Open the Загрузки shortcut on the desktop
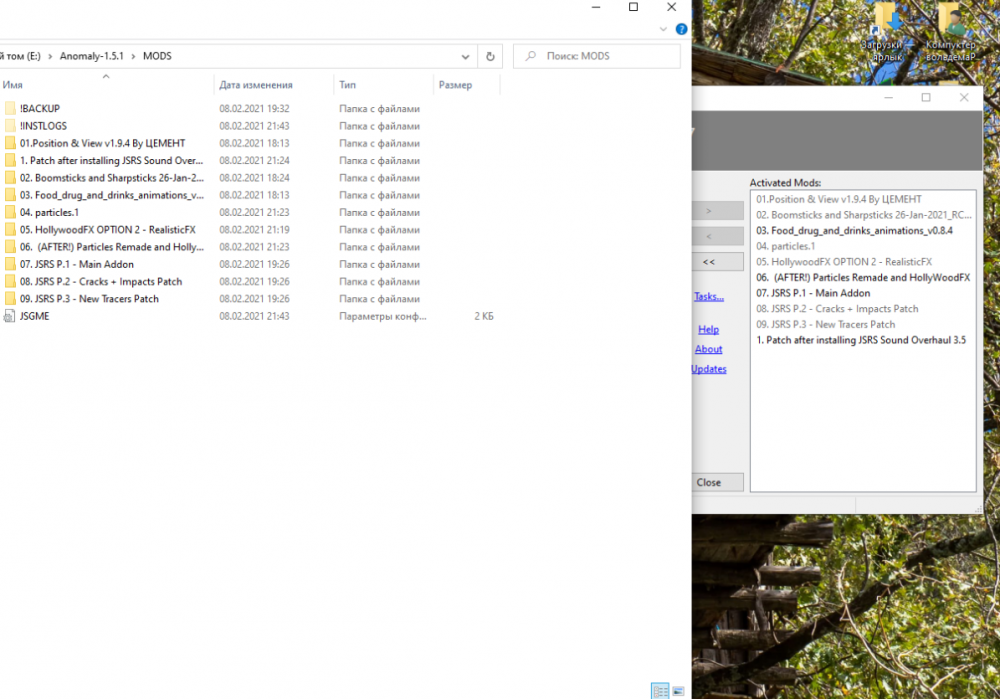 (x=885, y=32)
